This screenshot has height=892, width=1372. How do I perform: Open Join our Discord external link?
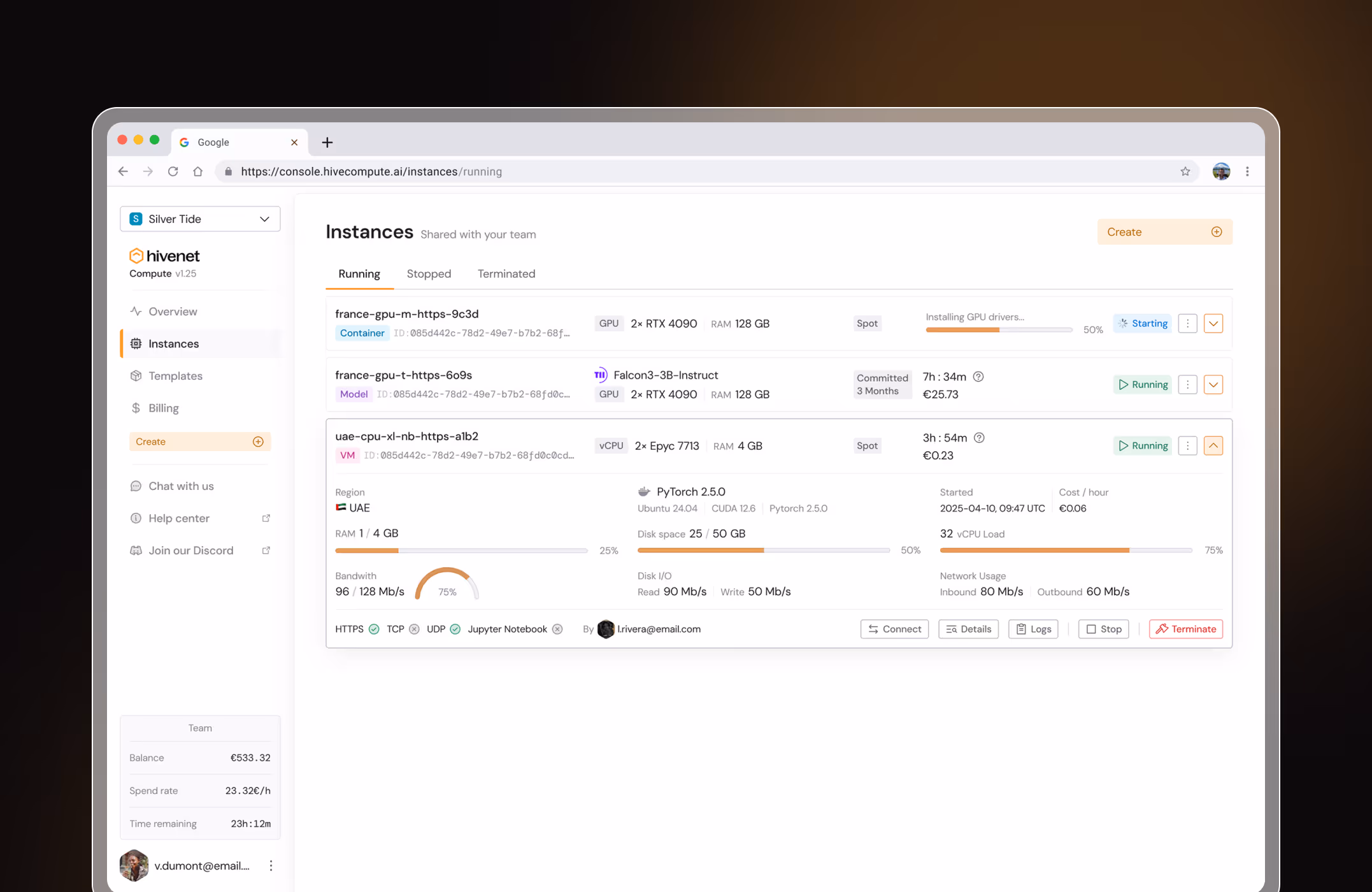[x=191, y=550]
